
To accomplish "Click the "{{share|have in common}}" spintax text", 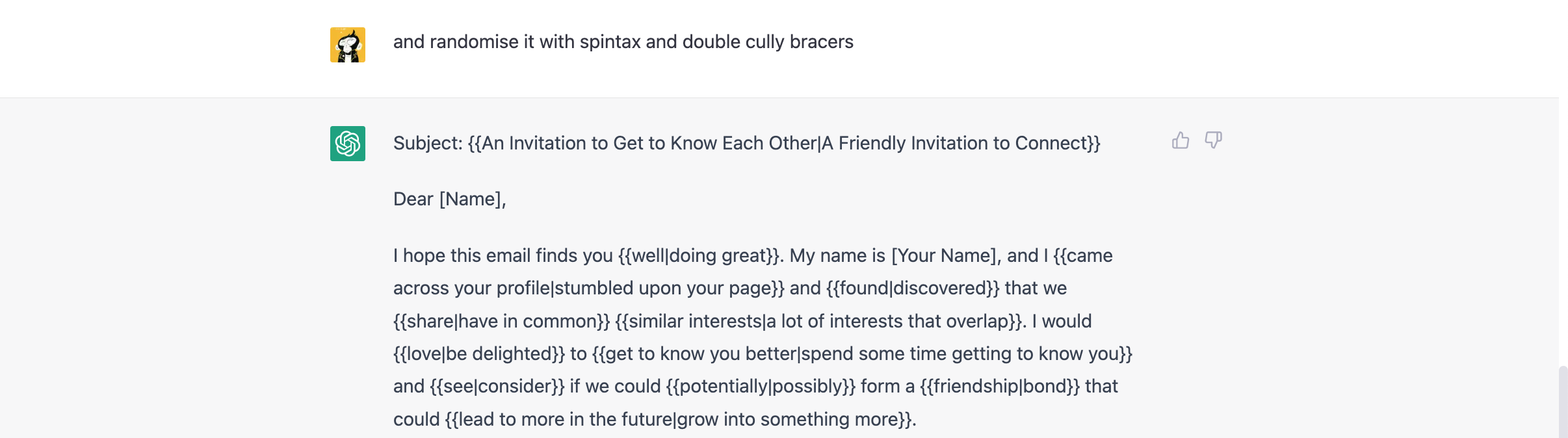I will (501, 322).
